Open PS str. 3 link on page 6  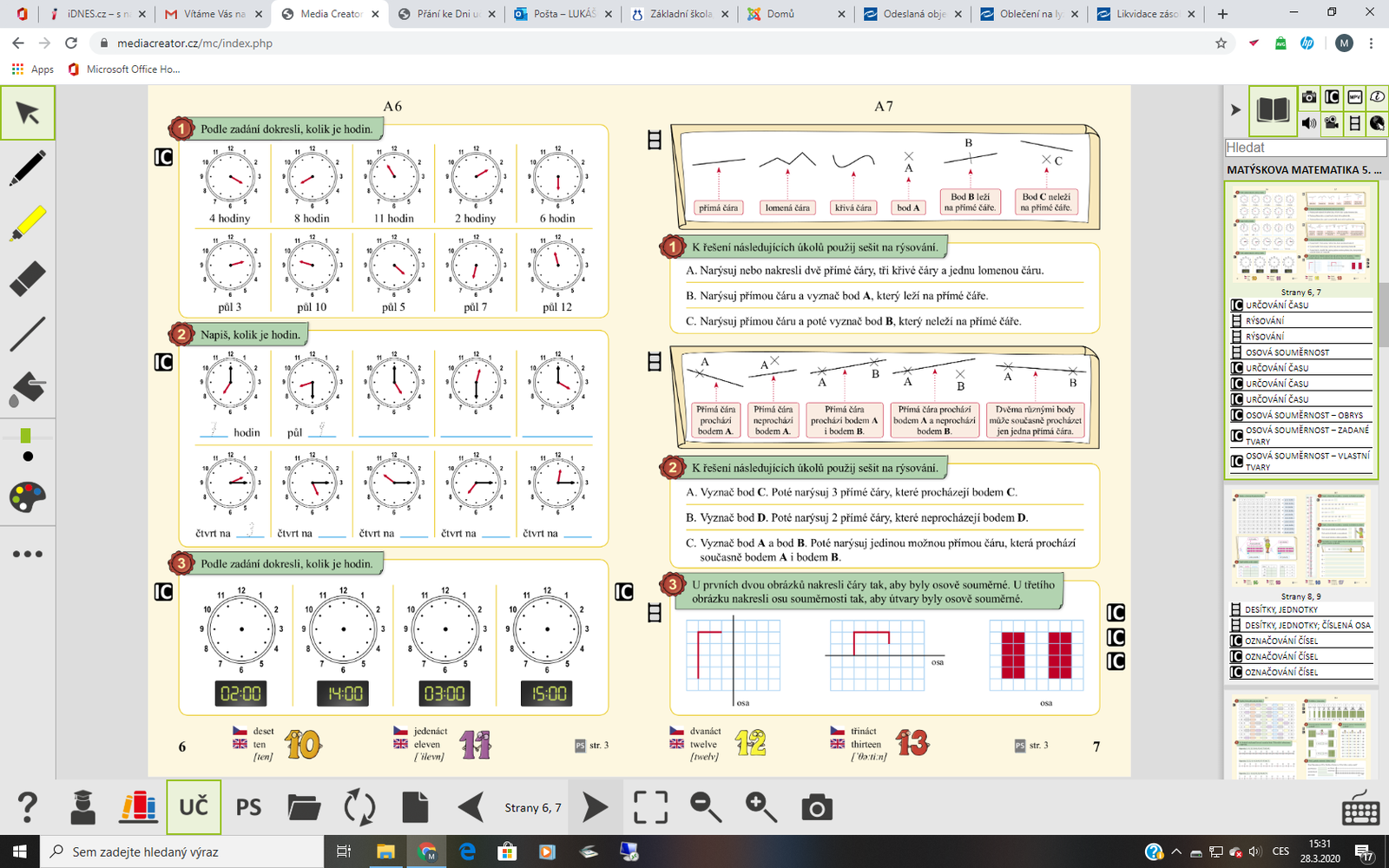592,745
